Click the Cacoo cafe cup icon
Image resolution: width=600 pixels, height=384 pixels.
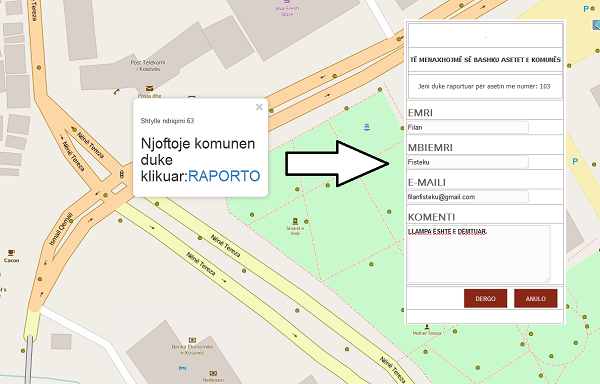point(11,252)
